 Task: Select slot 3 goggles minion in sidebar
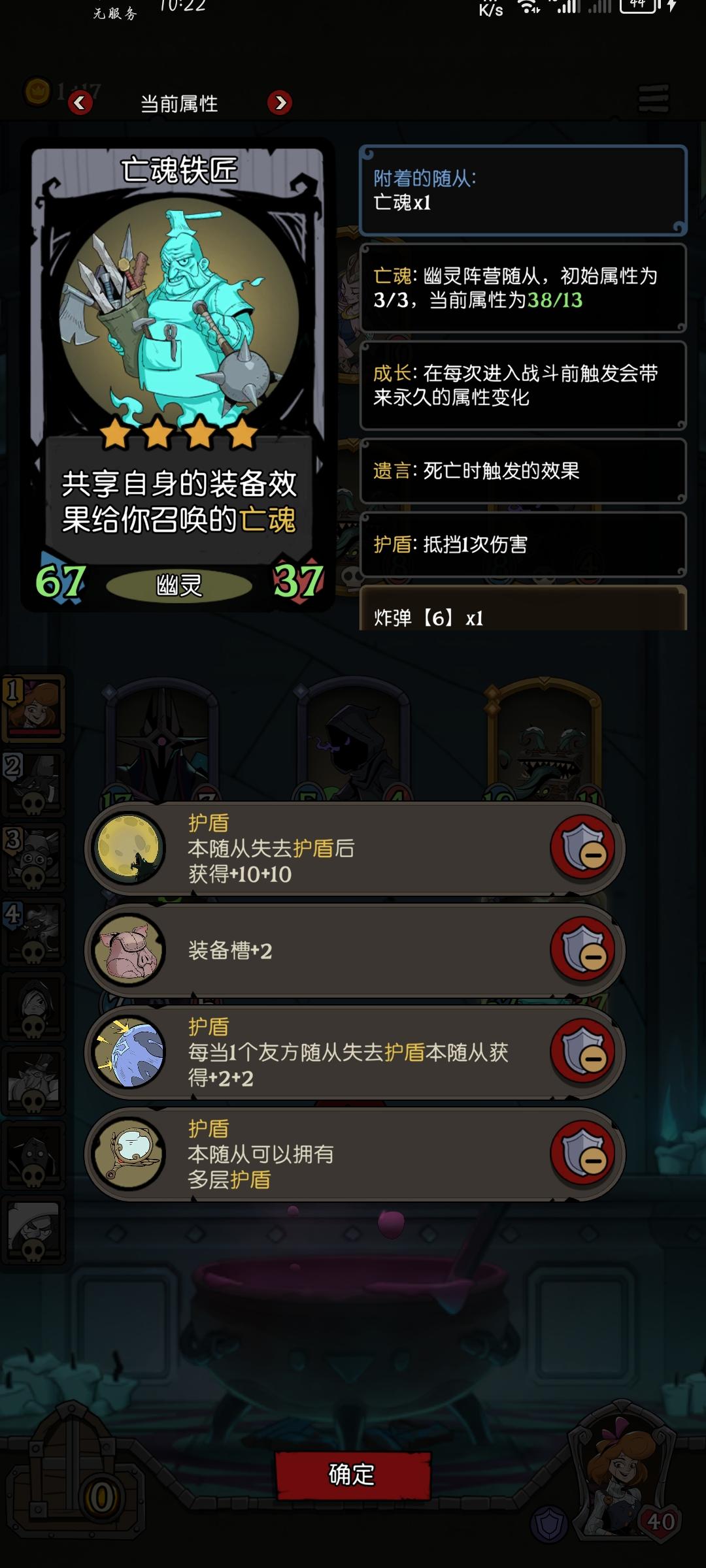coord(34,857)
